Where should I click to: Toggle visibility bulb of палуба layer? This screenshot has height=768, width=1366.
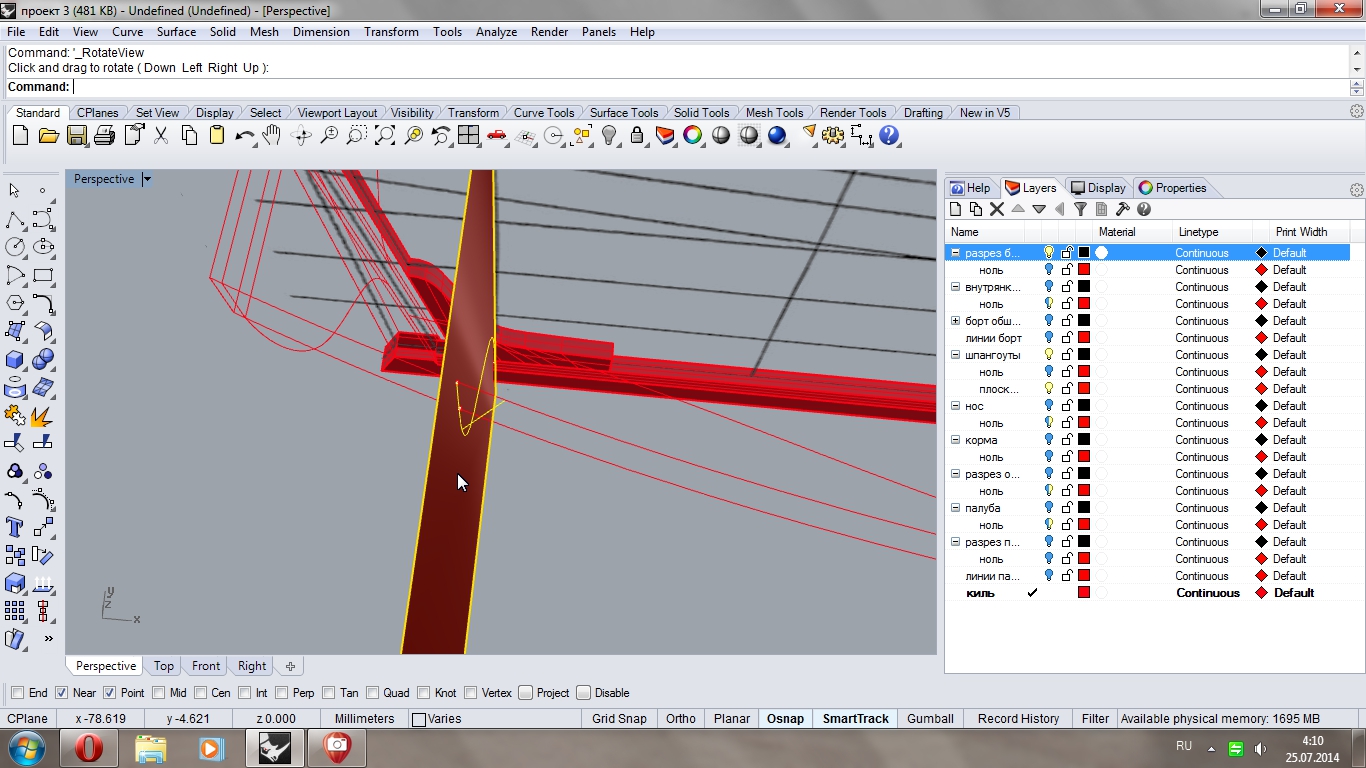tap(1049, 508)
